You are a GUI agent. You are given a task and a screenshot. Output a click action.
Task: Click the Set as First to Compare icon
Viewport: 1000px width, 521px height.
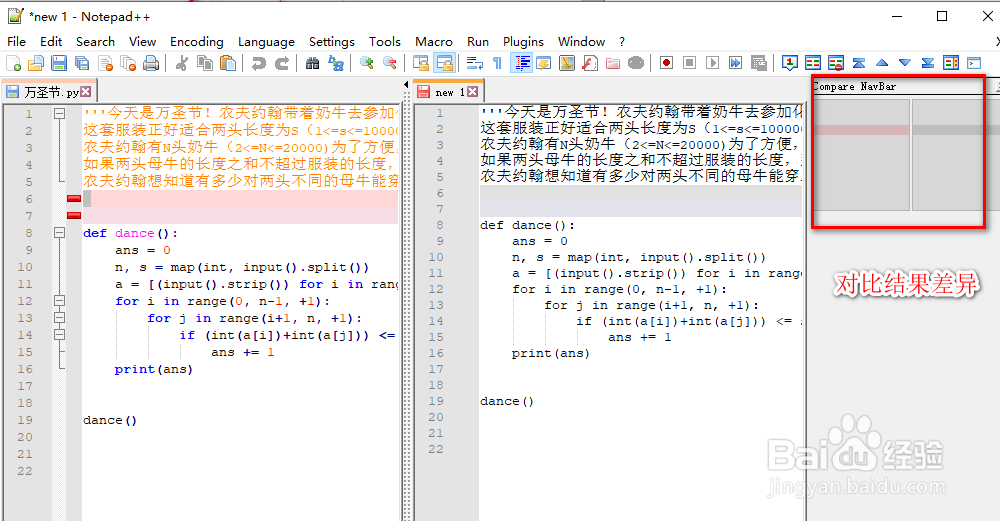[x=790, y=62]
